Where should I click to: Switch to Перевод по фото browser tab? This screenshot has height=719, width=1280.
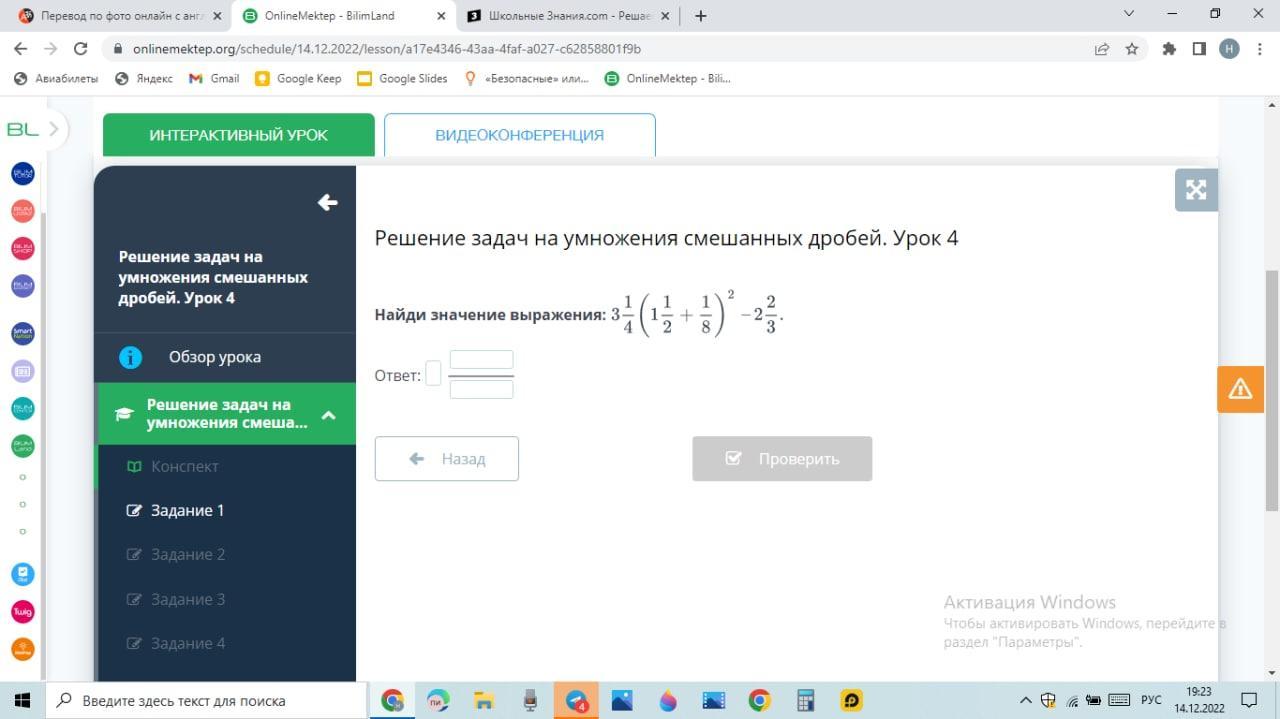pyautogui.click(x=118, y=16)
